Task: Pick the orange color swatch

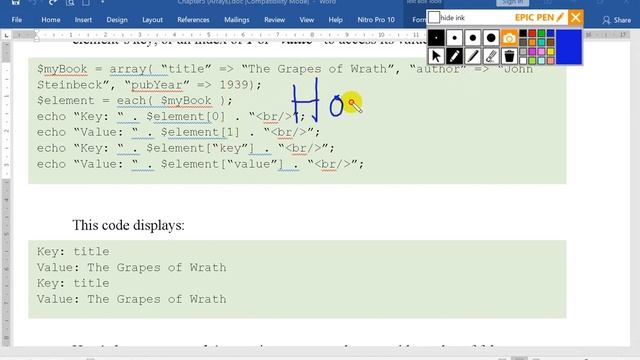Action: (532, 42)
